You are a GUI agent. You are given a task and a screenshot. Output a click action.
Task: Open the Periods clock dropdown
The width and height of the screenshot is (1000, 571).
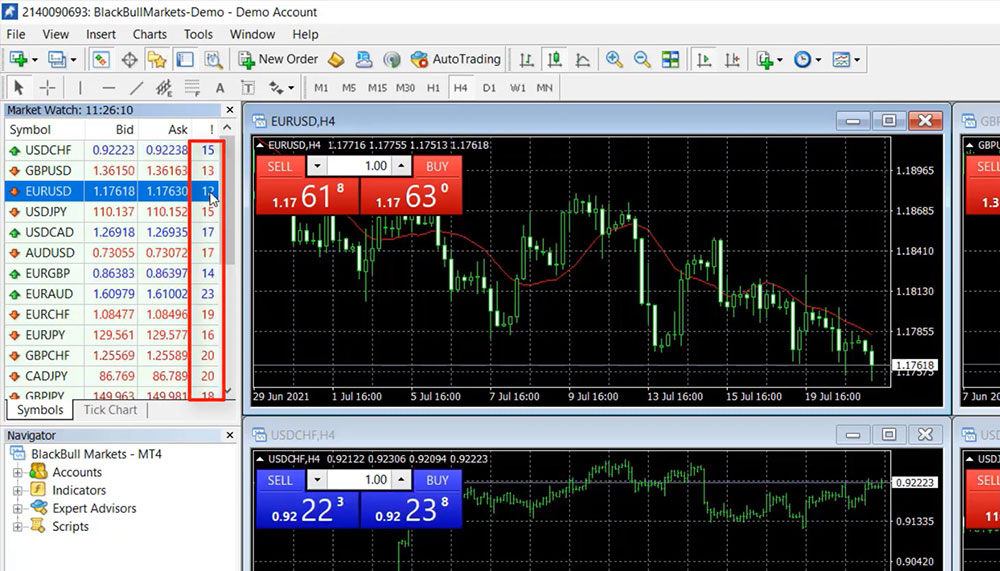(807, 59)
